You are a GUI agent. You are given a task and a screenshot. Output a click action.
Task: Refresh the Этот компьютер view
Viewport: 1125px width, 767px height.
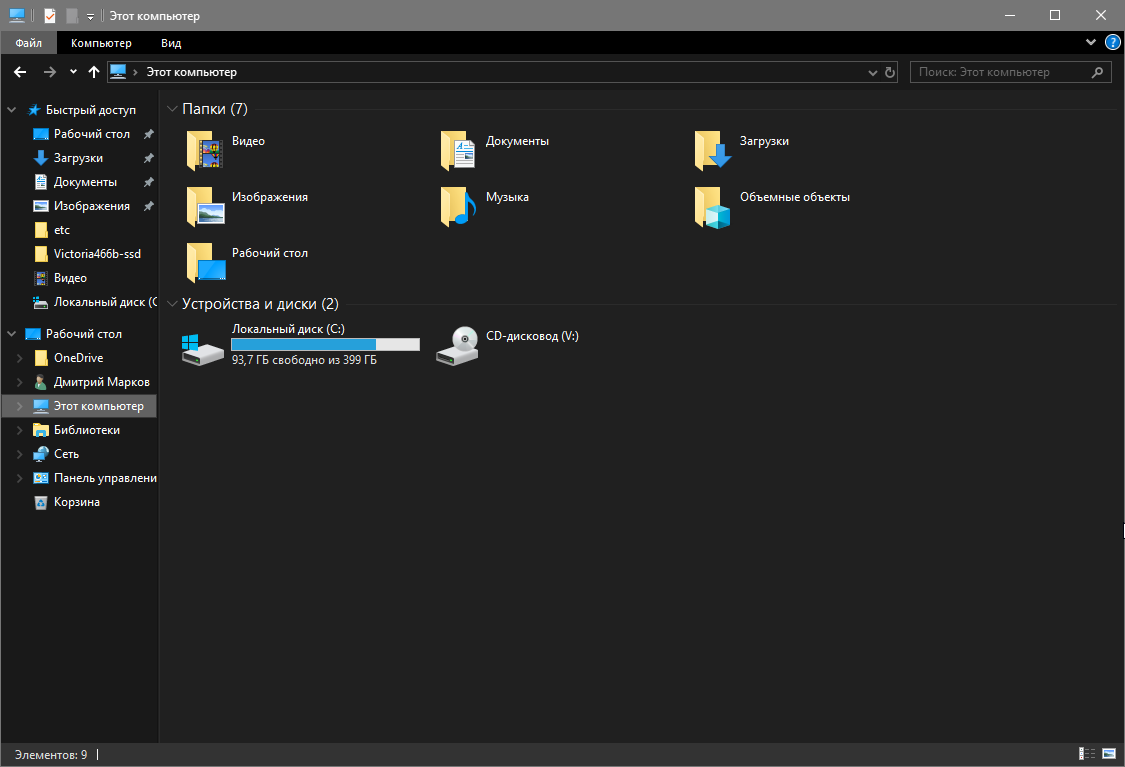click(890, 72)
